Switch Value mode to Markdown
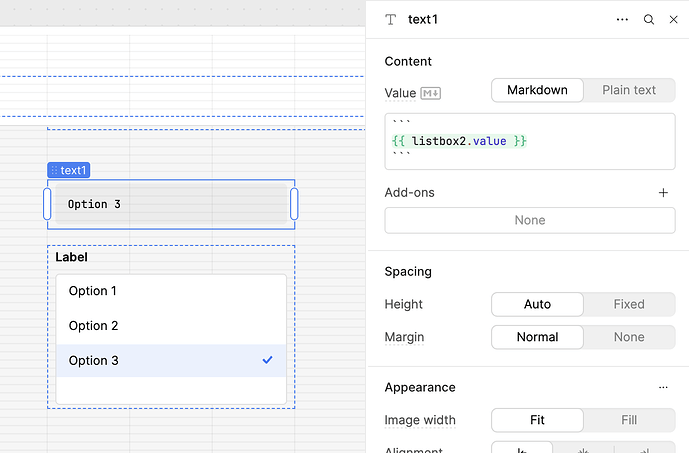 pyautogui.click(x=537, y=90)
